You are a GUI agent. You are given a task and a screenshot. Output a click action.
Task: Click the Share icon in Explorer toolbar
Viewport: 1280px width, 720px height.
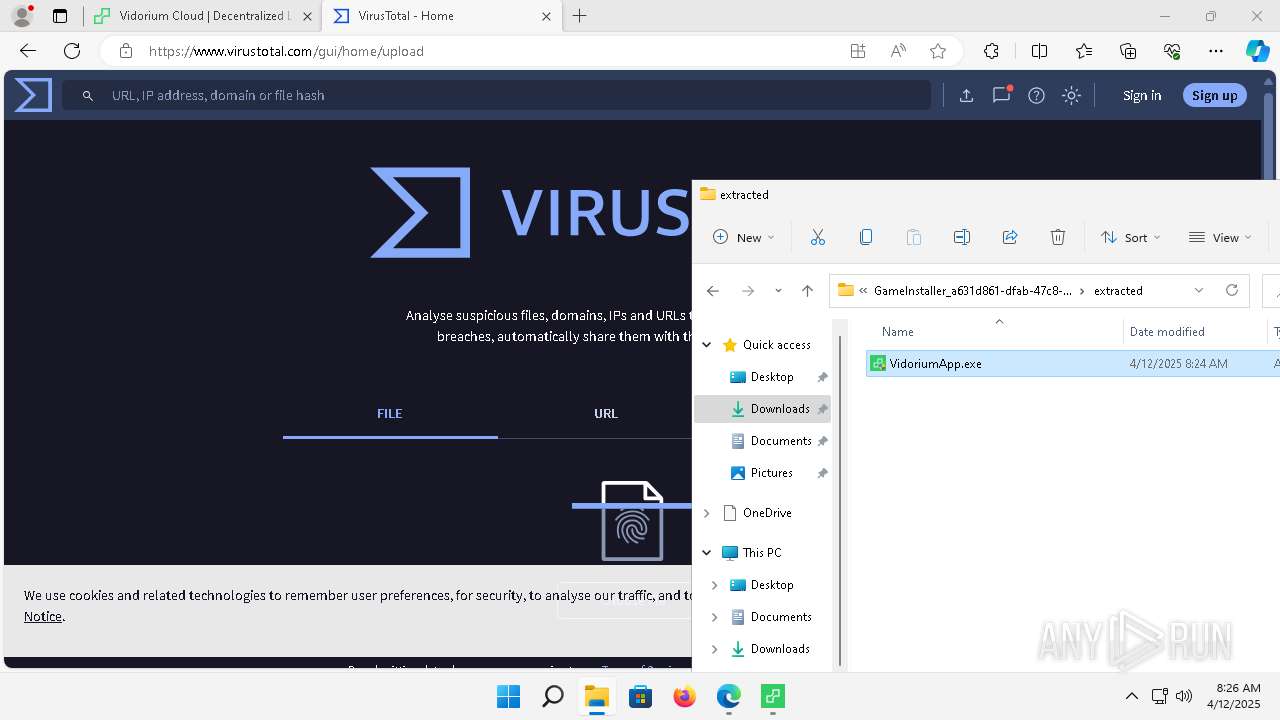pos(1010,237)
